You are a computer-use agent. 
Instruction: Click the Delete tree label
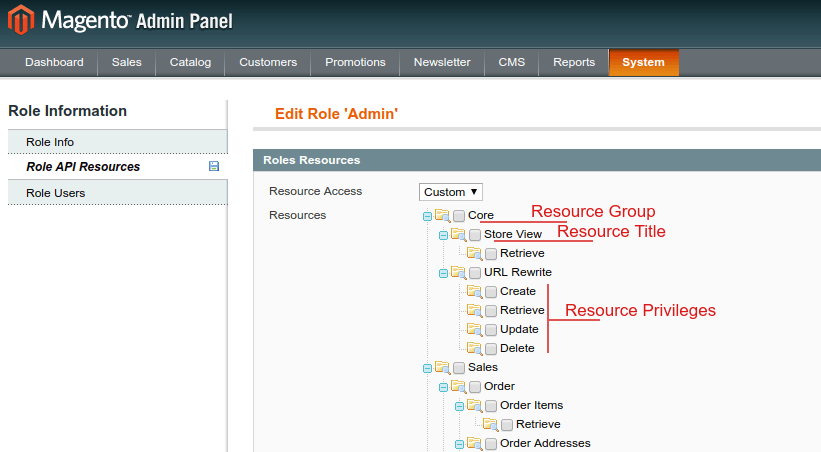tap(517, 348)
